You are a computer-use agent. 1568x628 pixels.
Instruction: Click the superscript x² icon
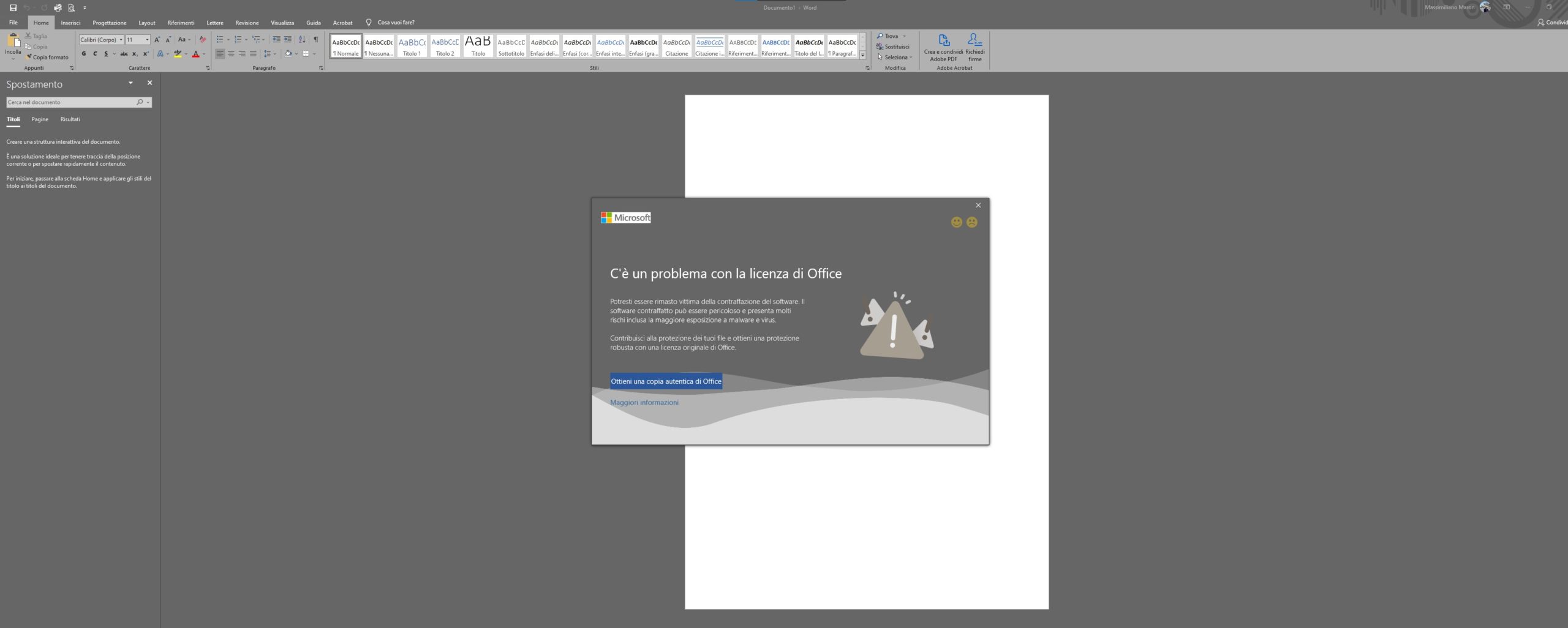(146, 54)
